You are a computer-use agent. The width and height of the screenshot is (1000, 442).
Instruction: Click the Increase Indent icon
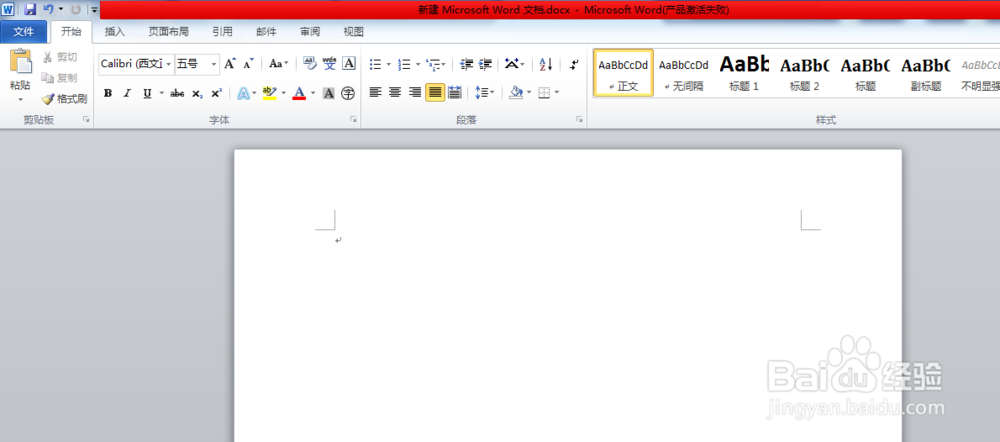coord(485,64)
